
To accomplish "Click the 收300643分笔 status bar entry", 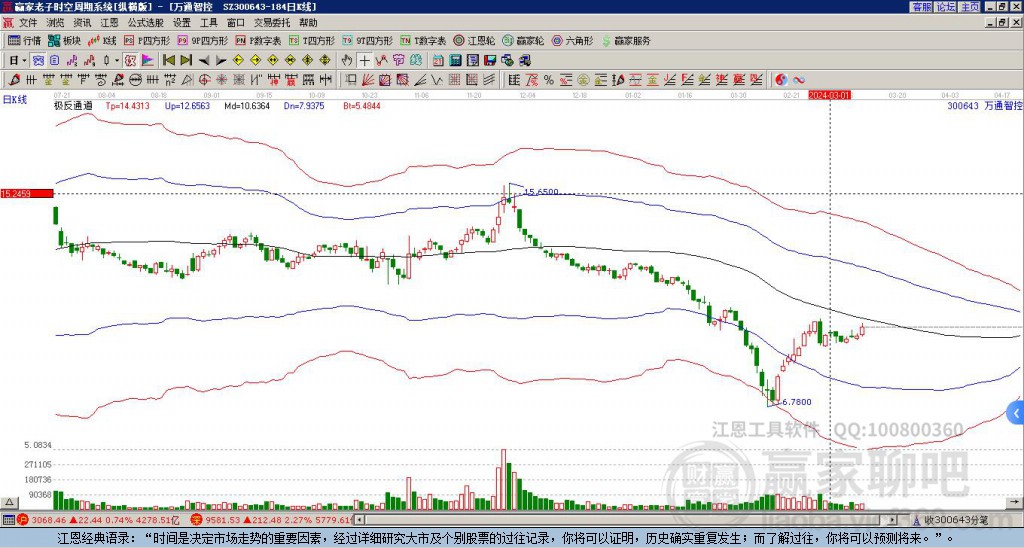I will tap(956, 520).
